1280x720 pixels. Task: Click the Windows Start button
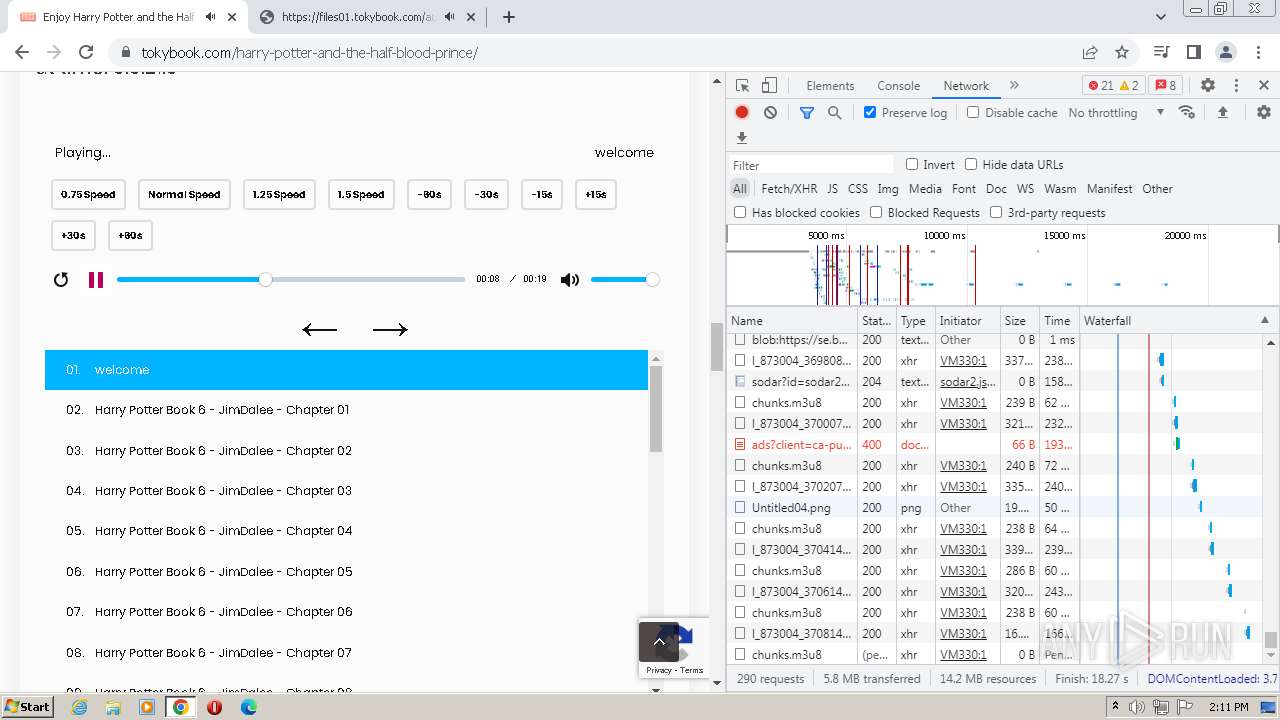pyautogui.click(x=28, y=707)
